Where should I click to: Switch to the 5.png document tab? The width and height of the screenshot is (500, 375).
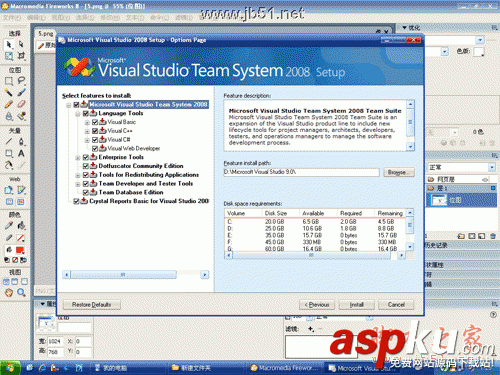point(45,34)
